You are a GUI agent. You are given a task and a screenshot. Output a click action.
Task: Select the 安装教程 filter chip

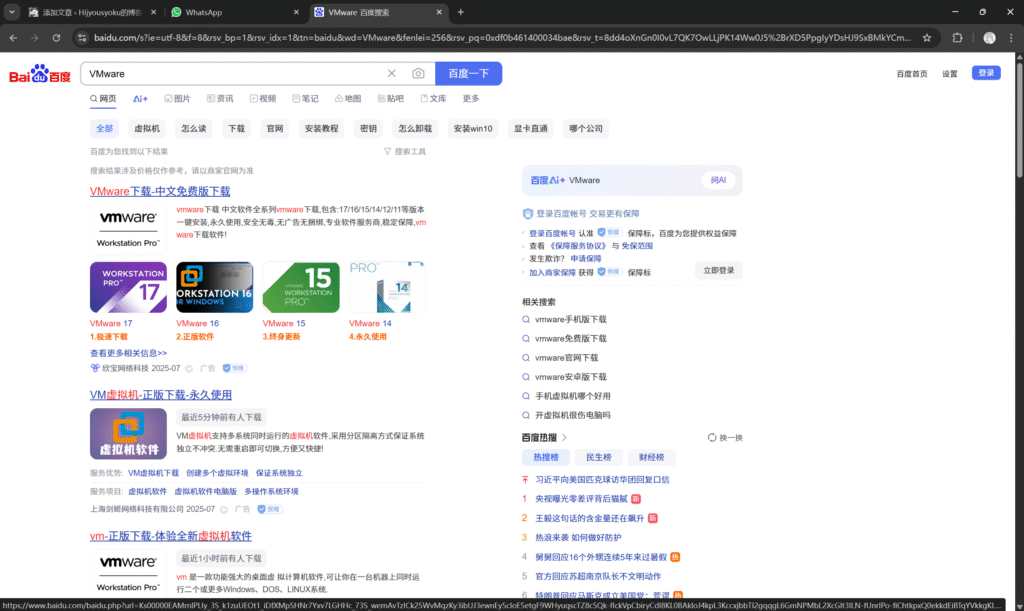[322, 129]
